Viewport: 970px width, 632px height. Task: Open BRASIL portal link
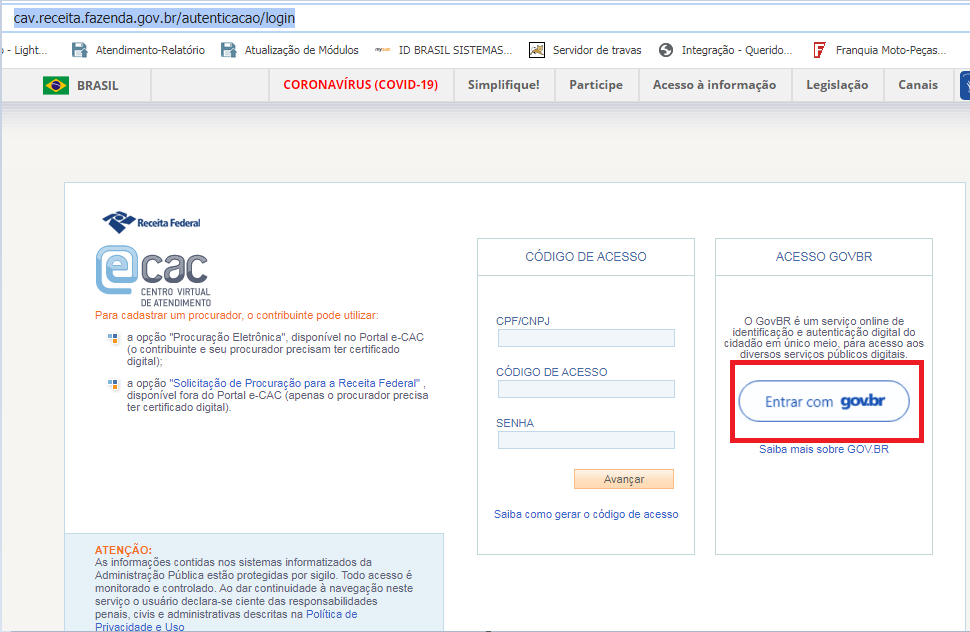tap(98, 85)
